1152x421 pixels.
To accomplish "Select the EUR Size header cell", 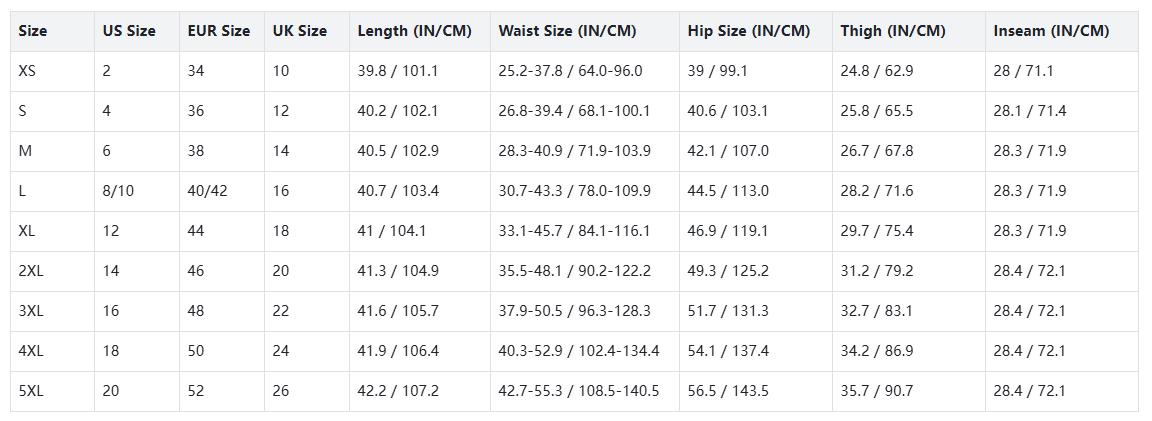I will 219,31.
